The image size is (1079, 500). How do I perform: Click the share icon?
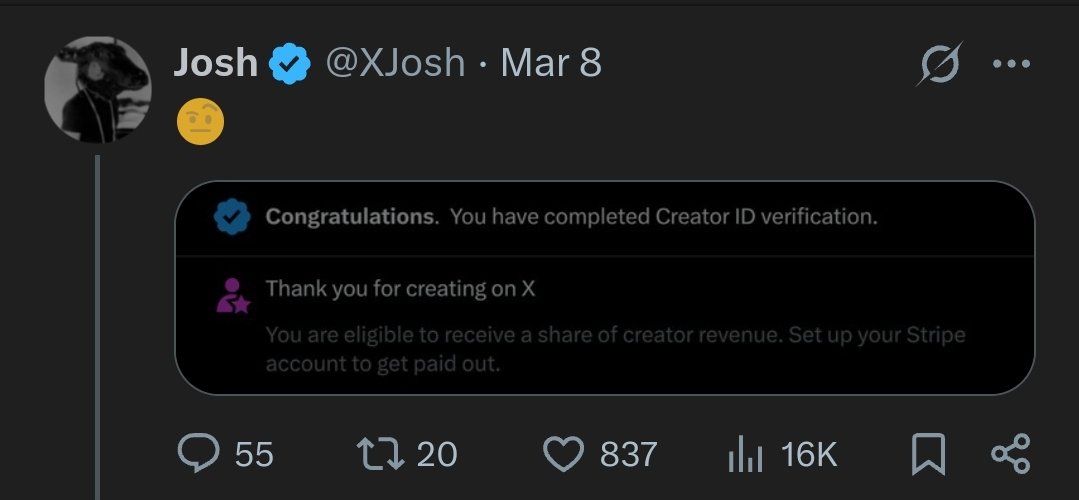pos(1010,455)
